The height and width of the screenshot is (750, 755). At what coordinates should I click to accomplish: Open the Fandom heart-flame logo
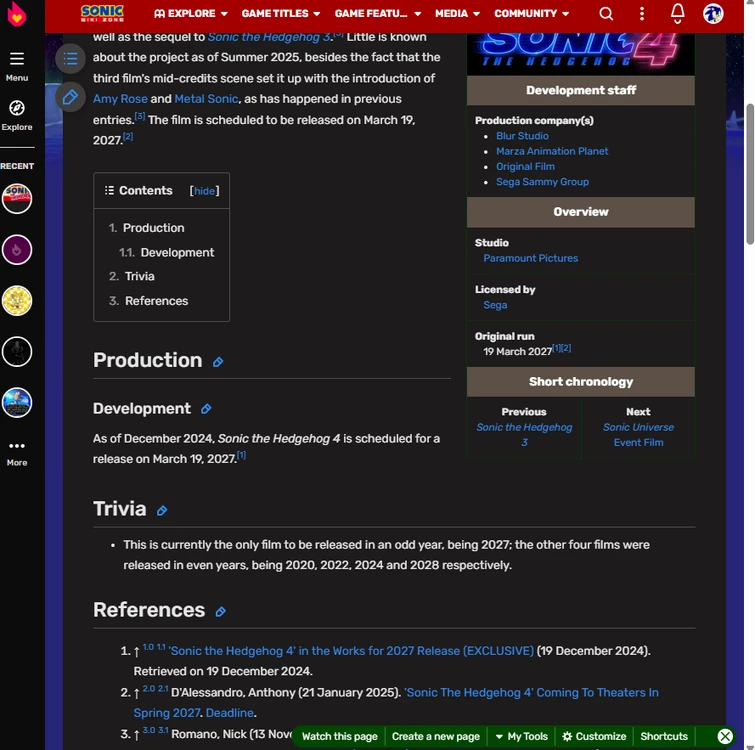(x=17, y=14)
